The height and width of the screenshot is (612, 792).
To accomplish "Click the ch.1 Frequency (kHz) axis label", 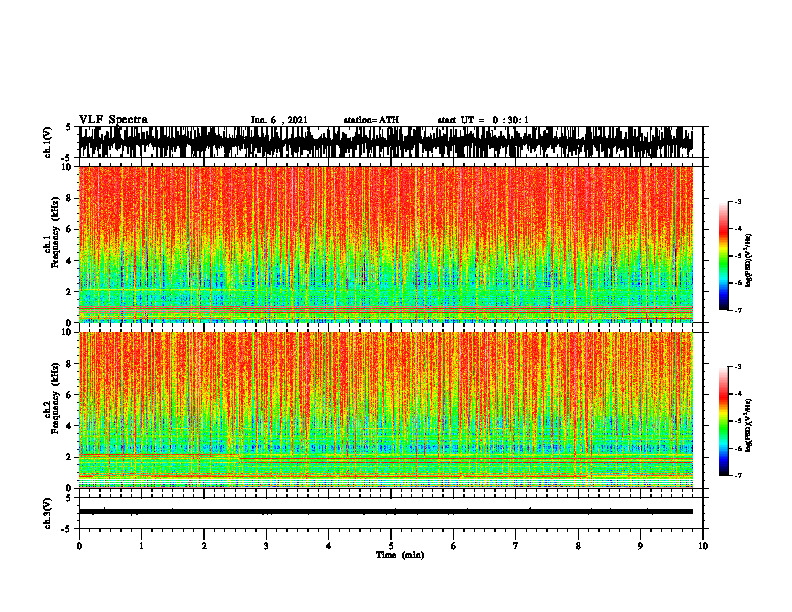I will click(52, 232).
